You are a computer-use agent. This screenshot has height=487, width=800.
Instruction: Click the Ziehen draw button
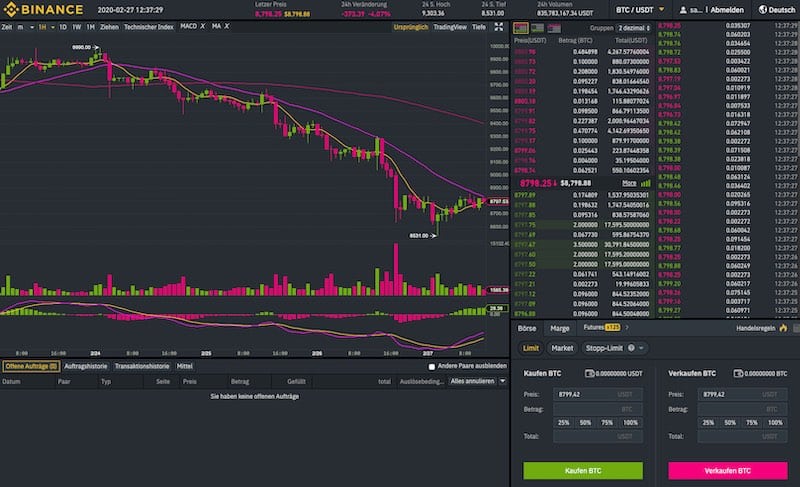(x=109, y=27)
